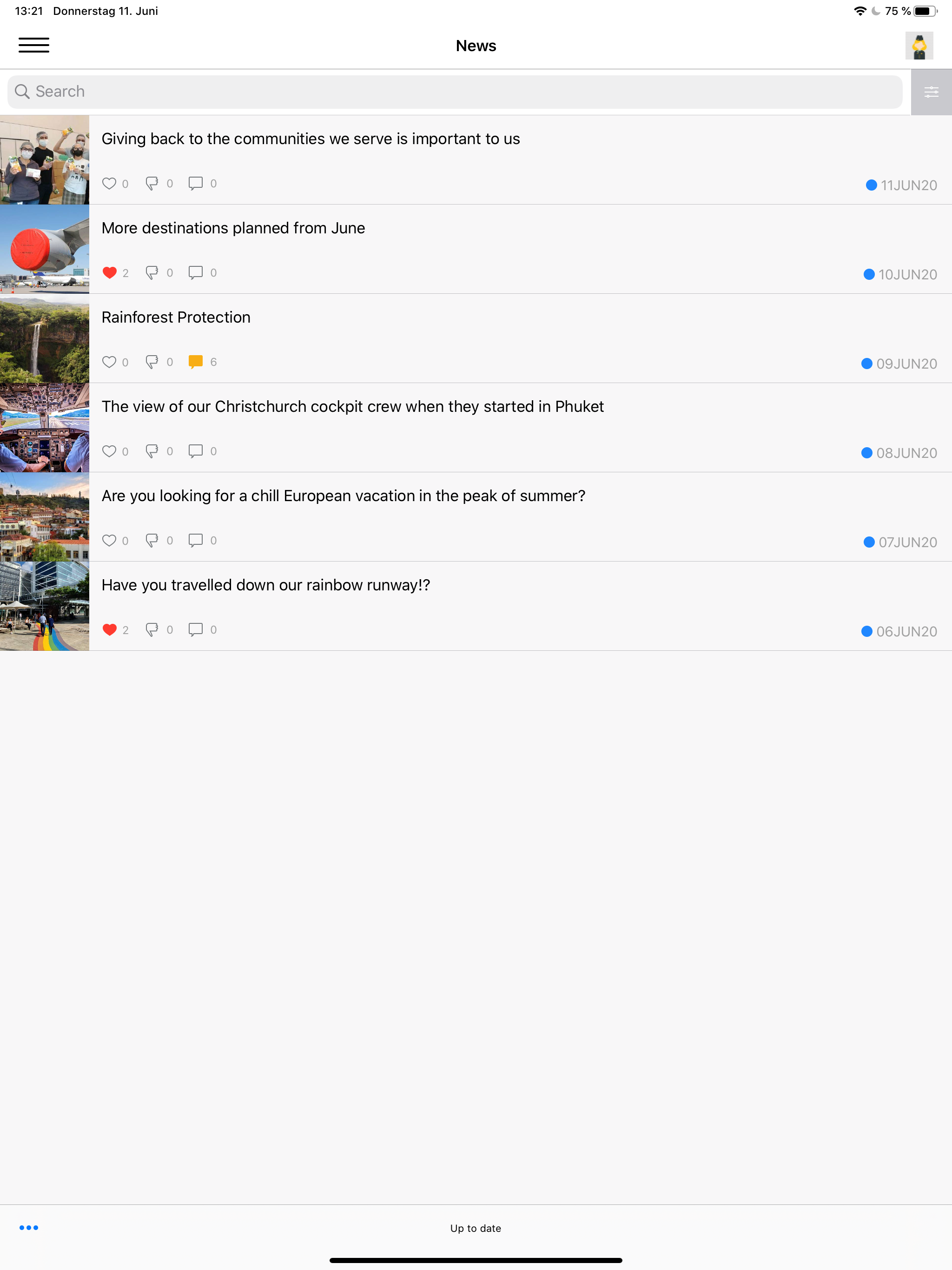Open the hamburger menu
Viewport: 952px width, 1270px height.
[34, 45]
